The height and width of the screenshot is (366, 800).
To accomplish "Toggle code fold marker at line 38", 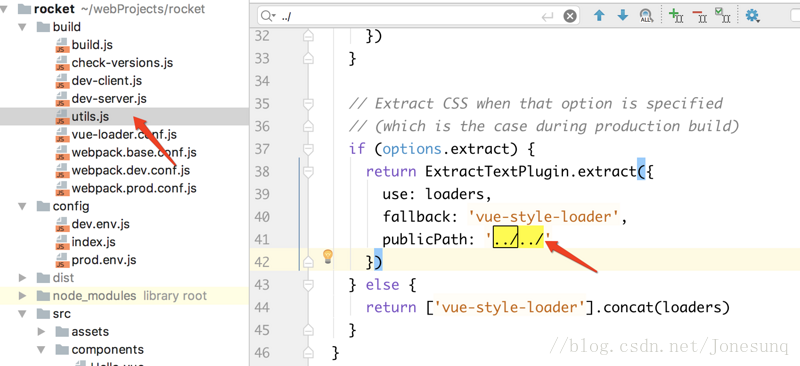I will click(x=308, y=172).
